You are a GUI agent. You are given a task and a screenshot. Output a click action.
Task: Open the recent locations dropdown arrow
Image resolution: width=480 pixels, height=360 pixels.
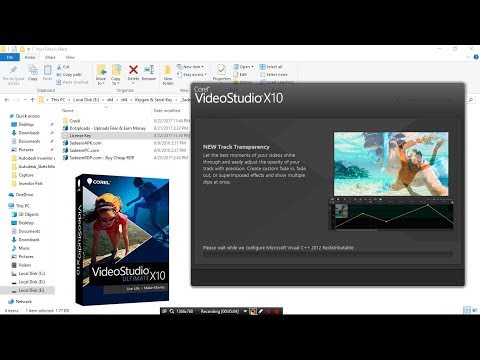click(24, 100)
